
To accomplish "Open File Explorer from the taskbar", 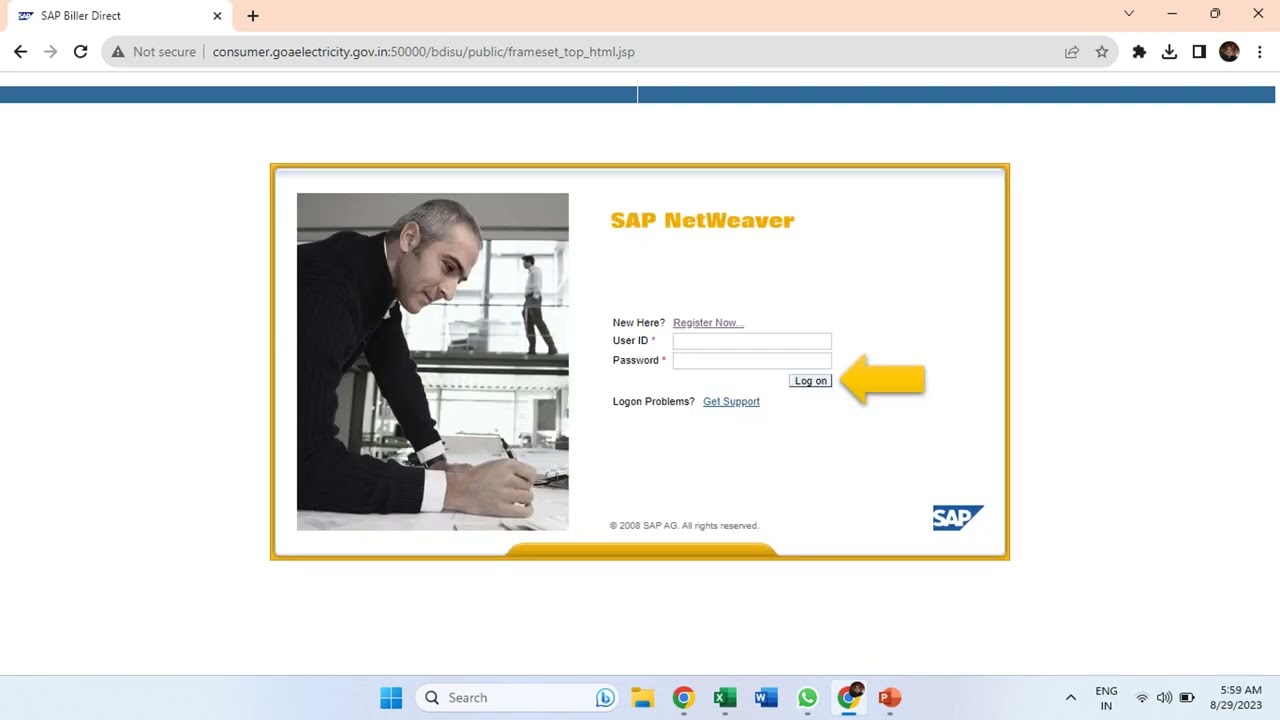I will coord(642,698).
